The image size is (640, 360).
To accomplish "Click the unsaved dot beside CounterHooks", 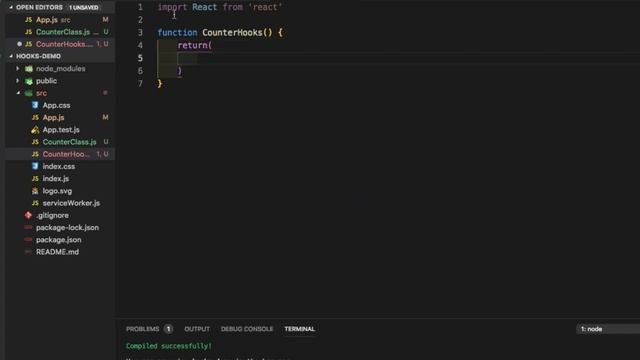I will [x=19, y=44].
